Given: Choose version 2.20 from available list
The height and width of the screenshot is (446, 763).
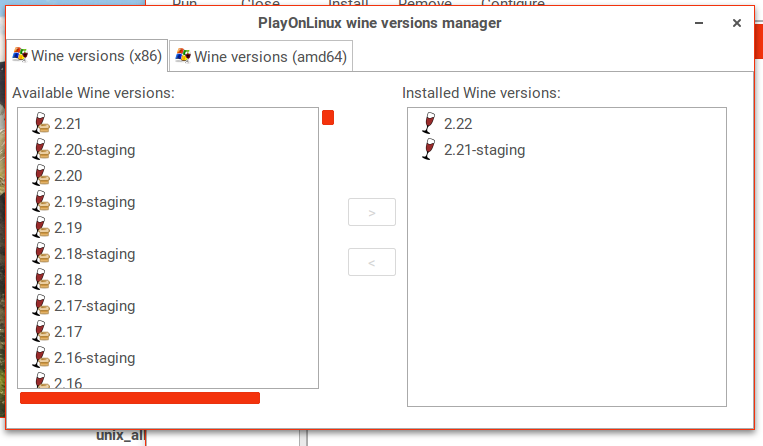Looking at the screenshot, I should coord(68,176).
